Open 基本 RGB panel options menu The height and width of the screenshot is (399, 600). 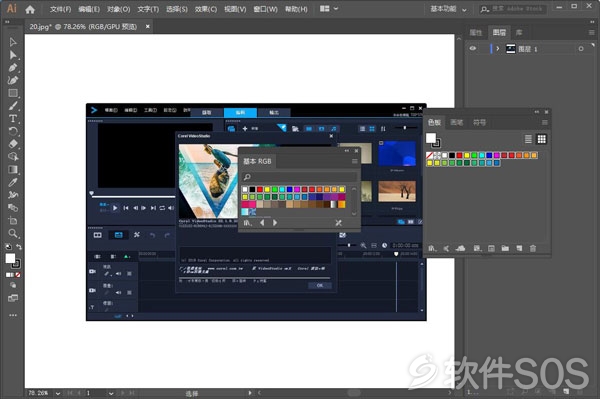point(355,161)
